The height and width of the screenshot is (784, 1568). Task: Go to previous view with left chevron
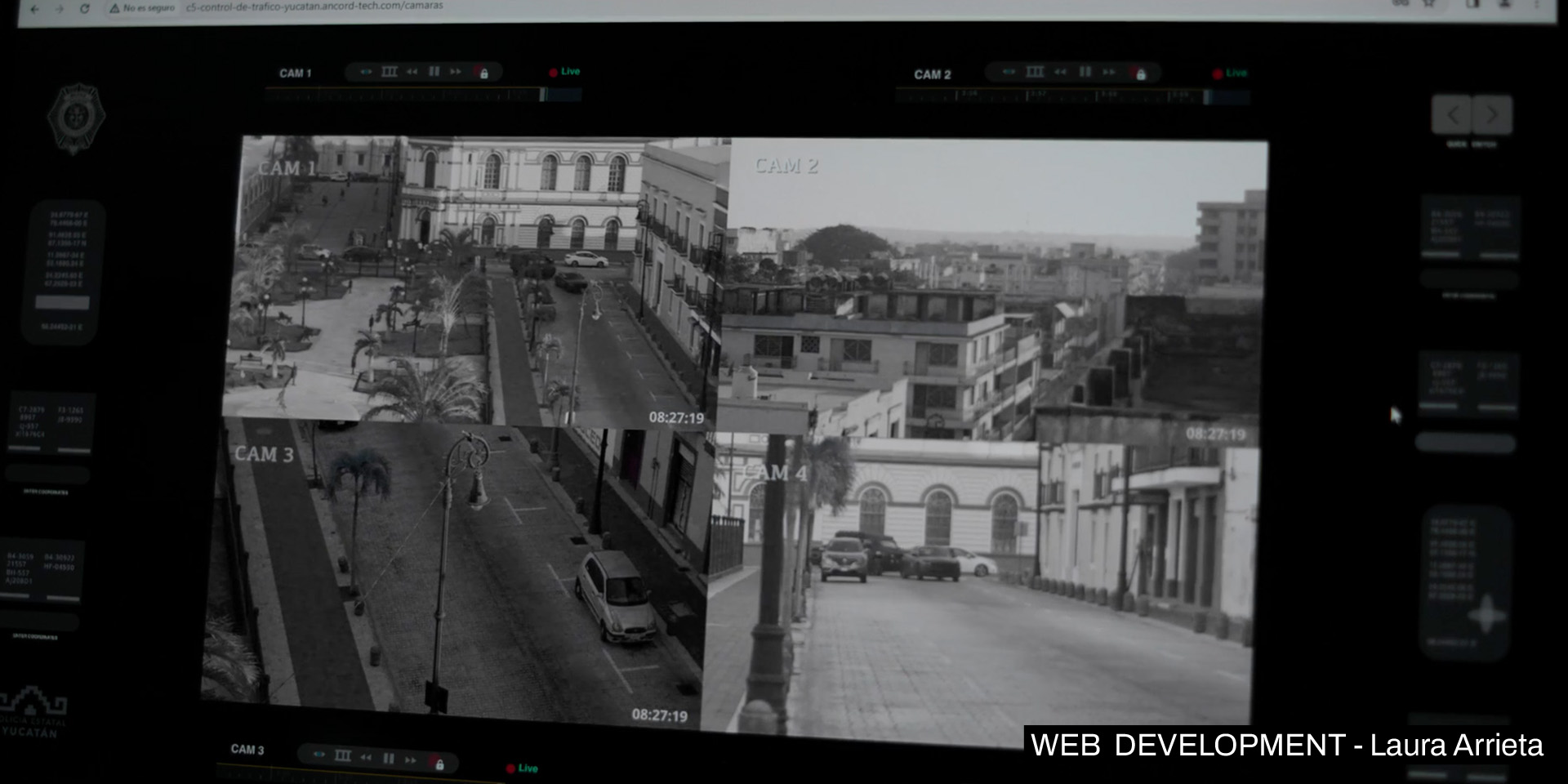coord(1452,115)
